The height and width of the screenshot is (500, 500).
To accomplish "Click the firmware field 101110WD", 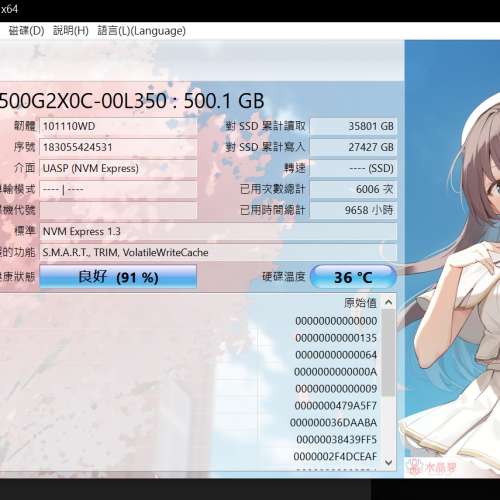I will tap(118, 126).
